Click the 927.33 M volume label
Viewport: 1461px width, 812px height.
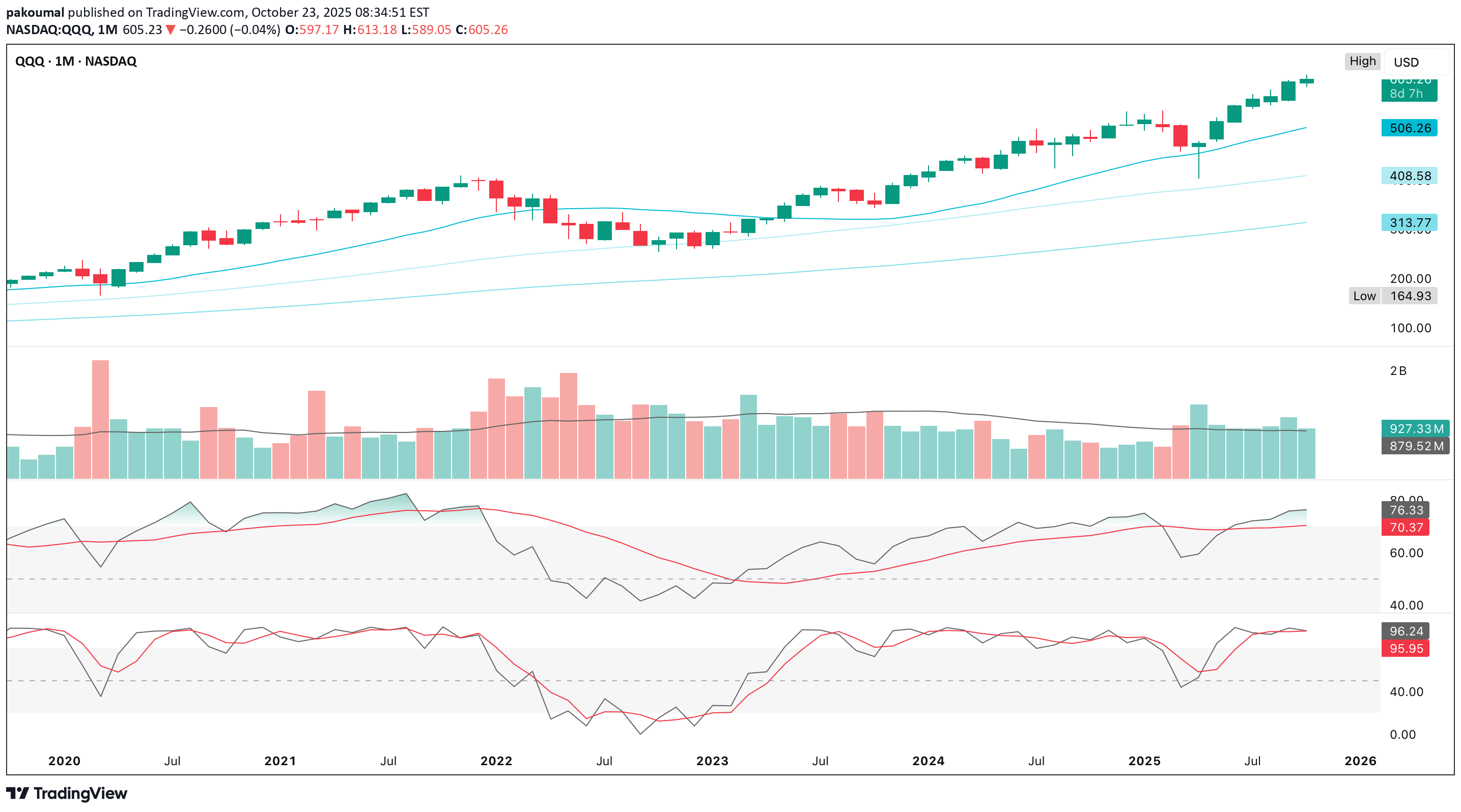point(1416,428)
